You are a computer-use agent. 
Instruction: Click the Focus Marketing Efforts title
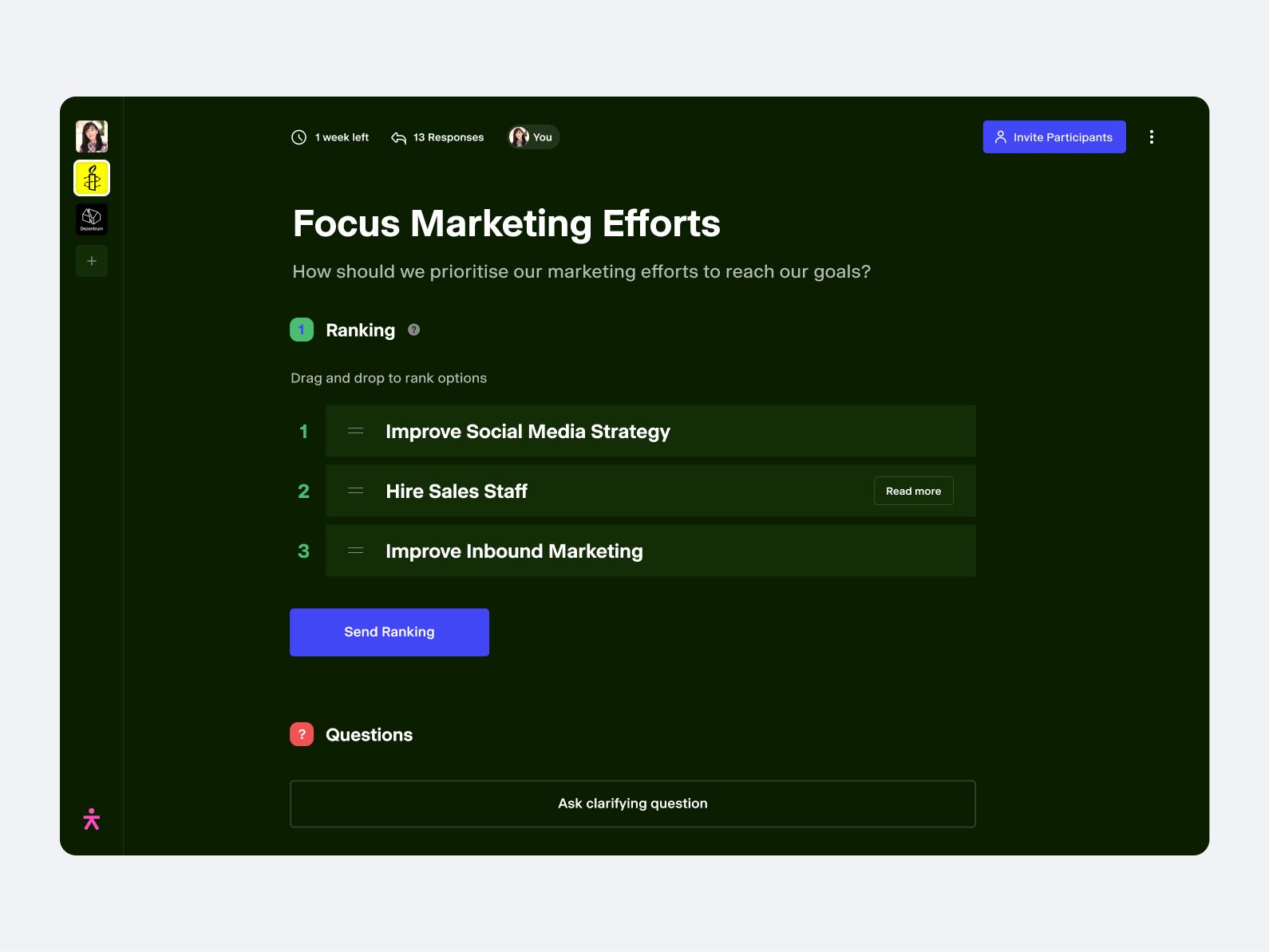pyautogui.click(x=507, y=223)
